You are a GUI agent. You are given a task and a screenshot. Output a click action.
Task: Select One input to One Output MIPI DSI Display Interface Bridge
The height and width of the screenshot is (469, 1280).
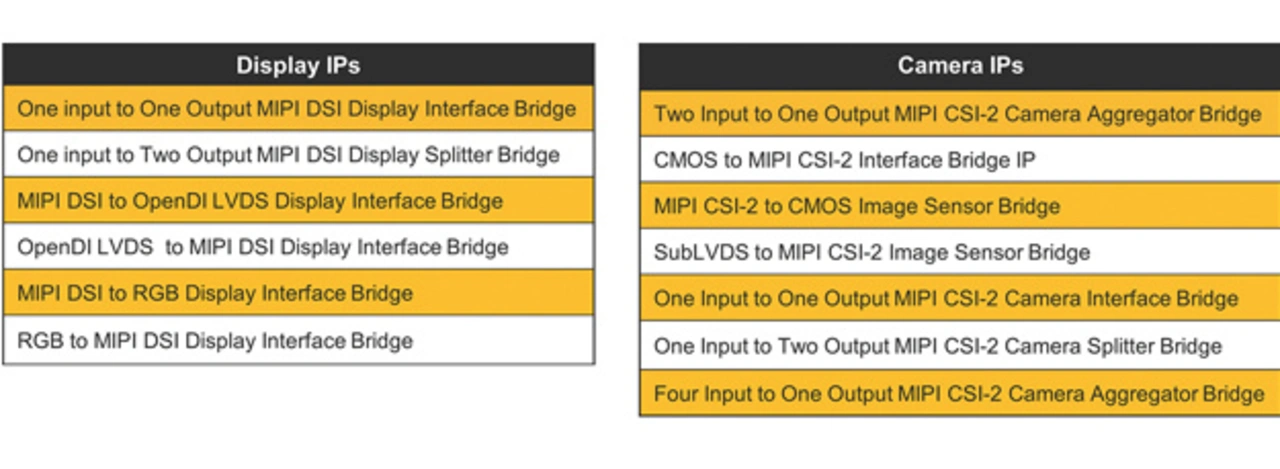(x=298, y=108)
